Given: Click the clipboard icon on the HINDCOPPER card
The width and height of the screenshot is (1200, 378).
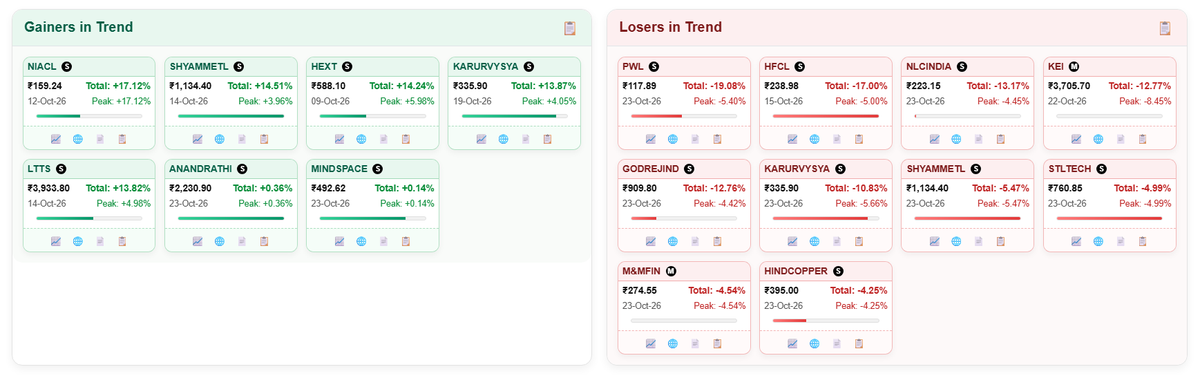Looking at the screenshot, I should (x=859, y=343).
